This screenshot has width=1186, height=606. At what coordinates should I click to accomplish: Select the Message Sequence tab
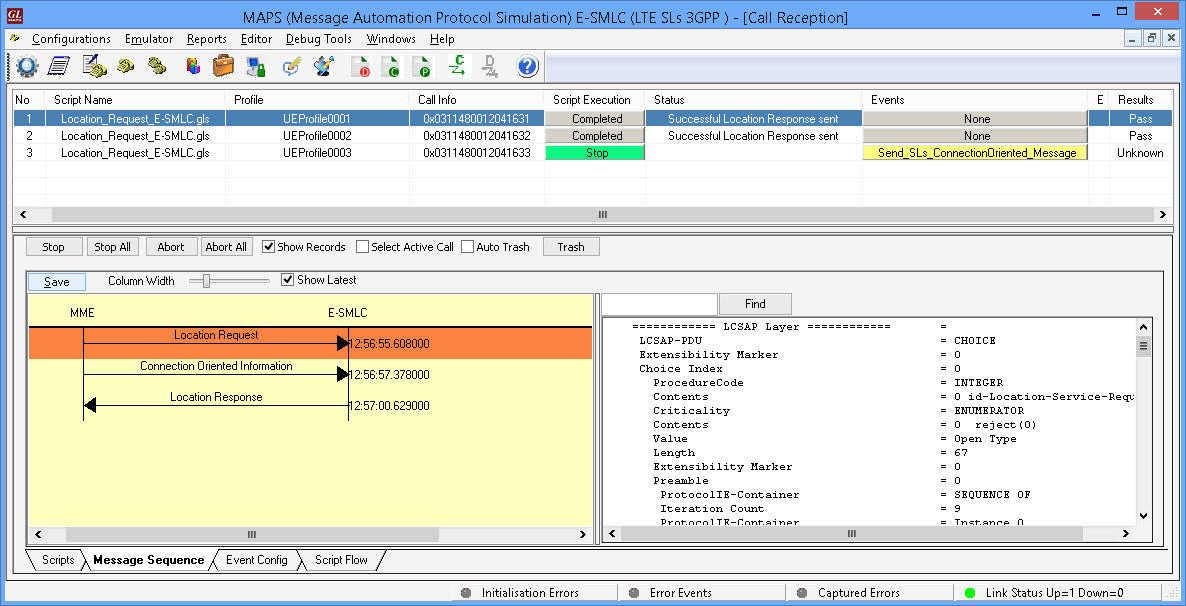point(148,560)
